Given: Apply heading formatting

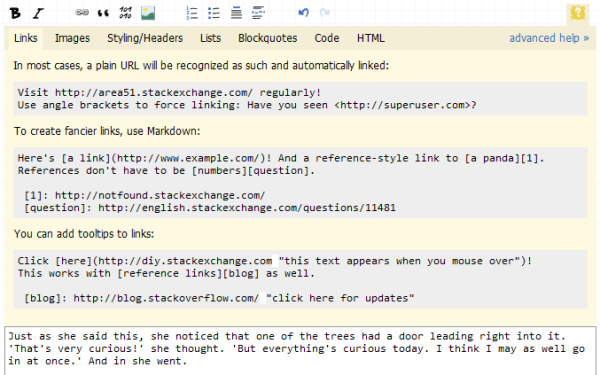Looking at the screenshot, I should [236, 13].
